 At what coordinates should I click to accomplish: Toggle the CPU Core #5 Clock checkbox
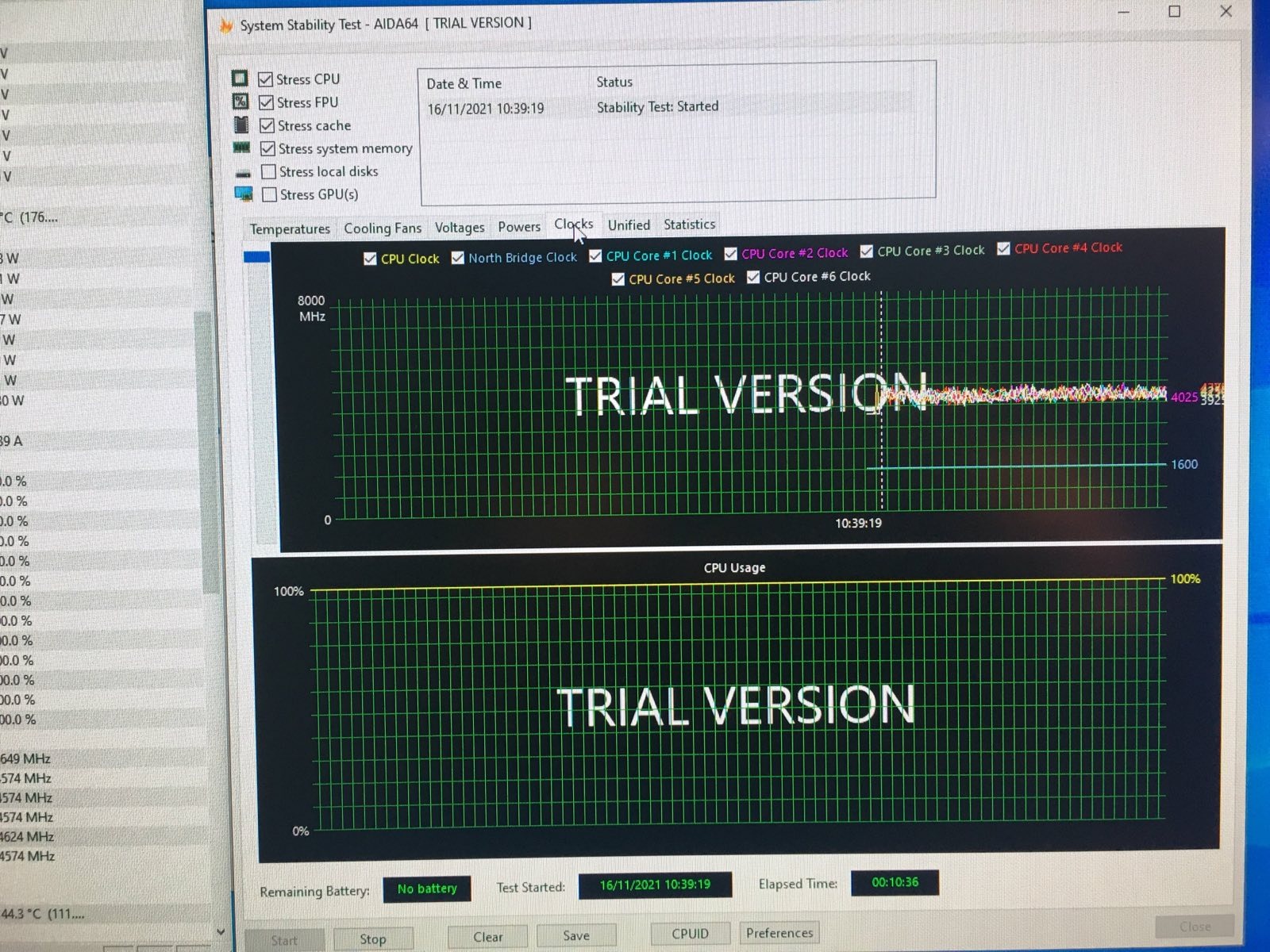pos(618,279)
